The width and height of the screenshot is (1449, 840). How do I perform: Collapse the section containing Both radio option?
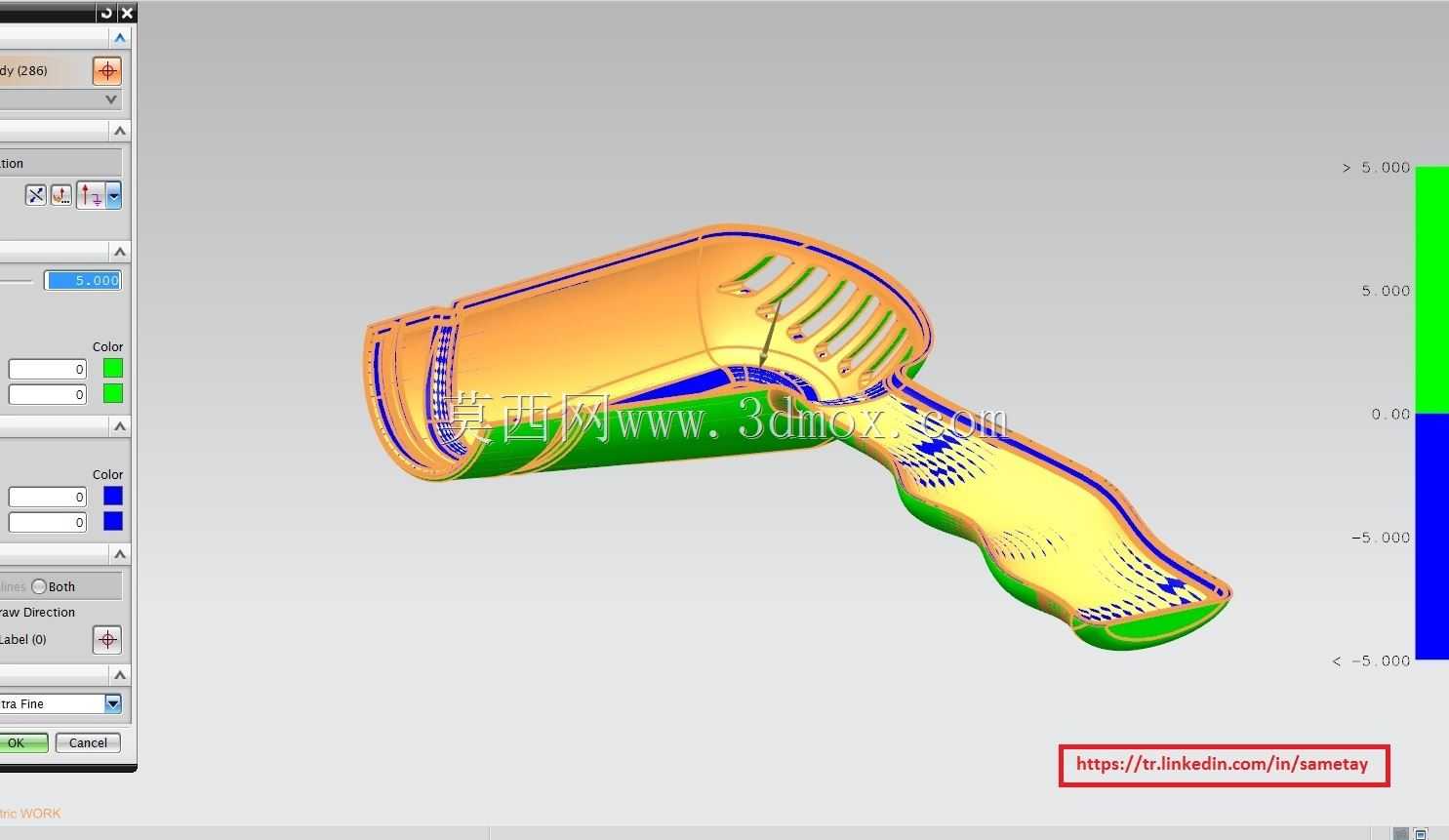[x=120, y=554]
